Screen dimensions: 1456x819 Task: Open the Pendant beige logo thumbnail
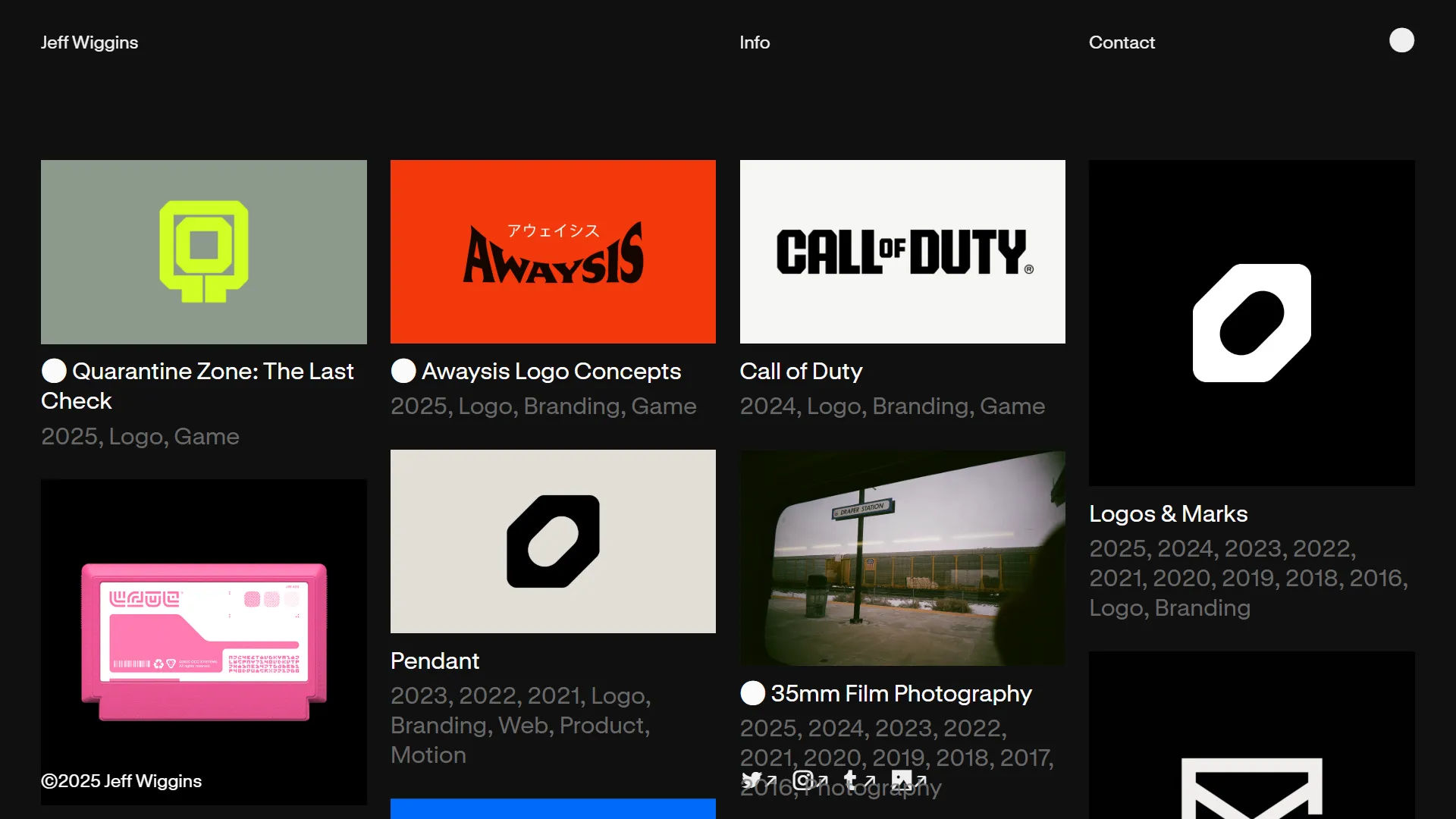(553, 541)
